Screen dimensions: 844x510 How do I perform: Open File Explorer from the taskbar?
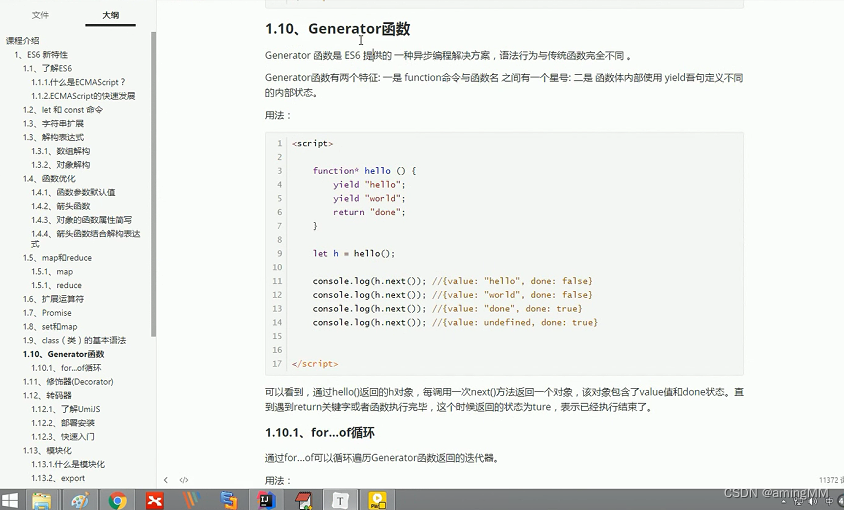42,500
